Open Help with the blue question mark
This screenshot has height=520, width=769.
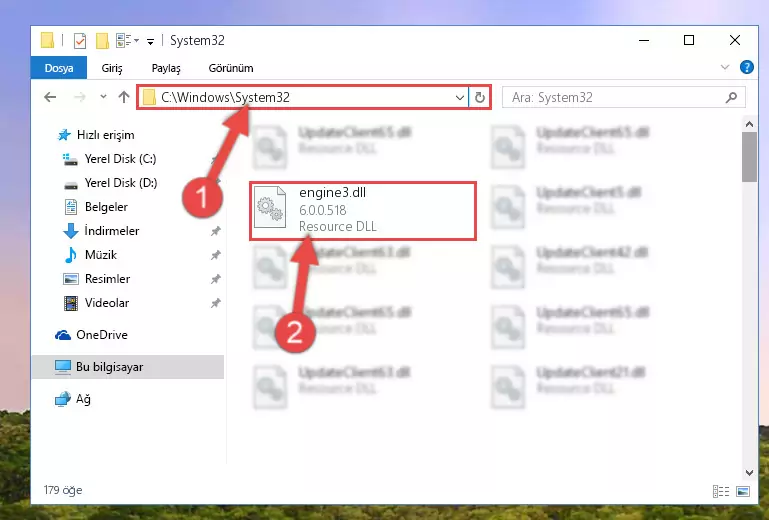click(746, 67)
